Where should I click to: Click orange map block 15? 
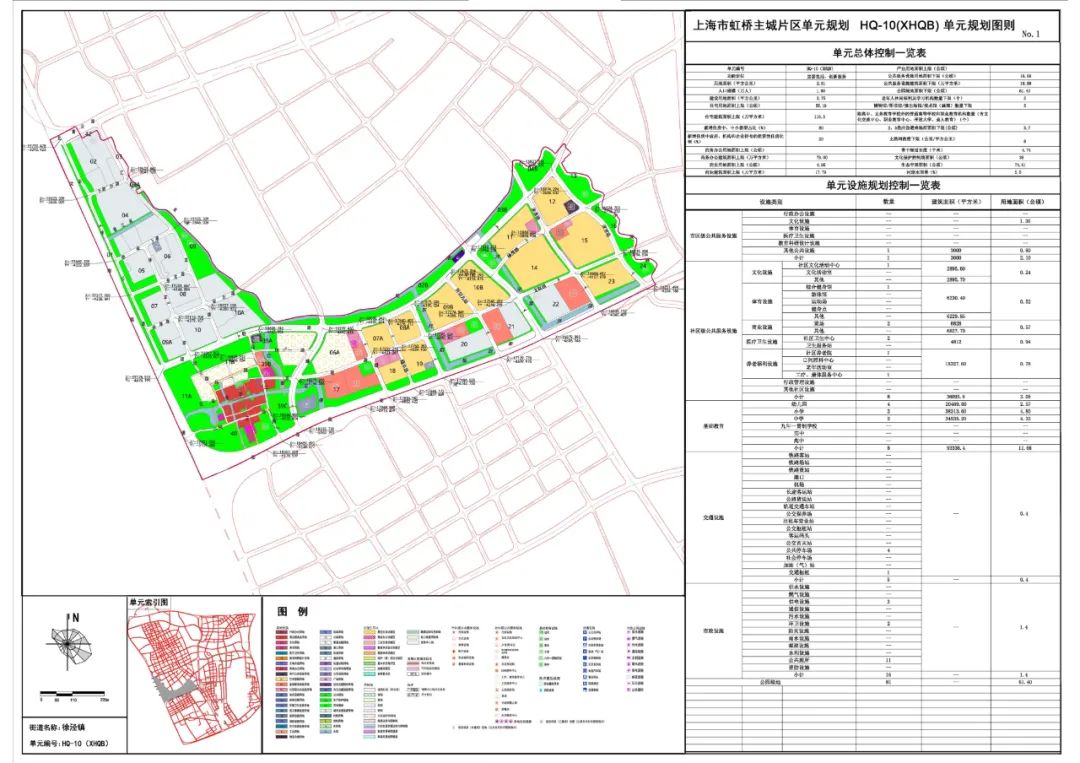(585, 240)
